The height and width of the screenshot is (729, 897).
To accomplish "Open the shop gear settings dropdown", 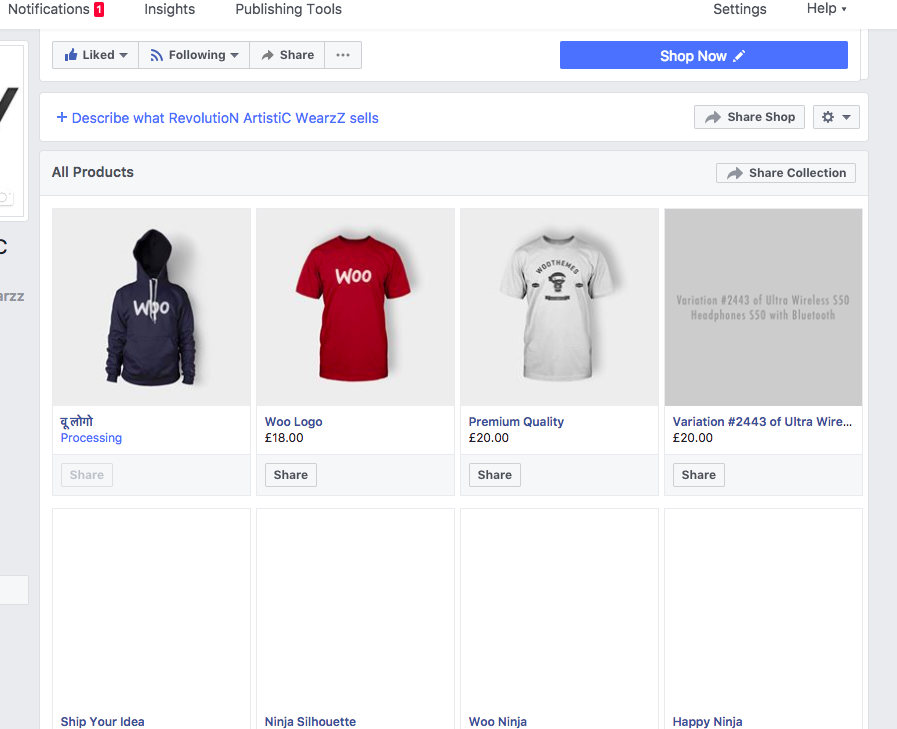I will tap(836, 117).
